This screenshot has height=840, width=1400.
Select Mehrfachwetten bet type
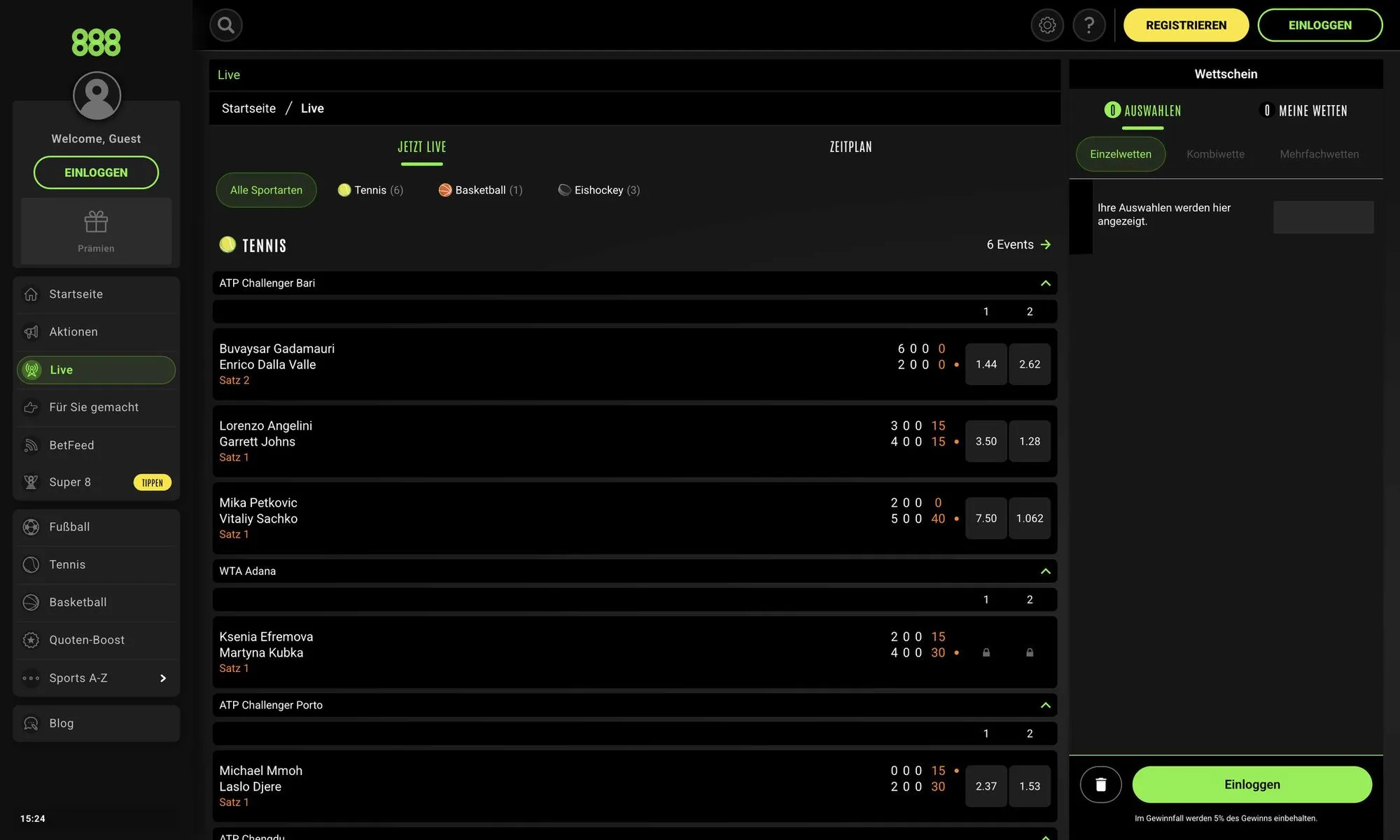1319,154
